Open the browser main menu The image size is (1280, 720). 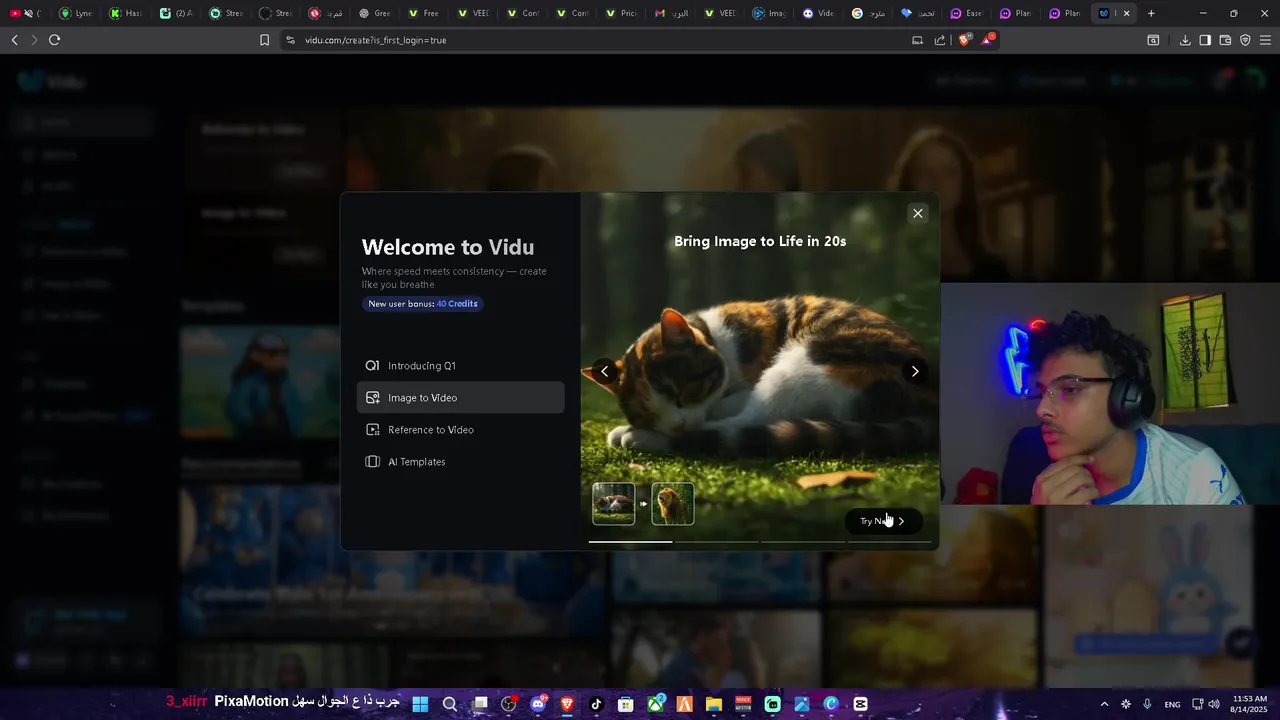click(1265, 40)
